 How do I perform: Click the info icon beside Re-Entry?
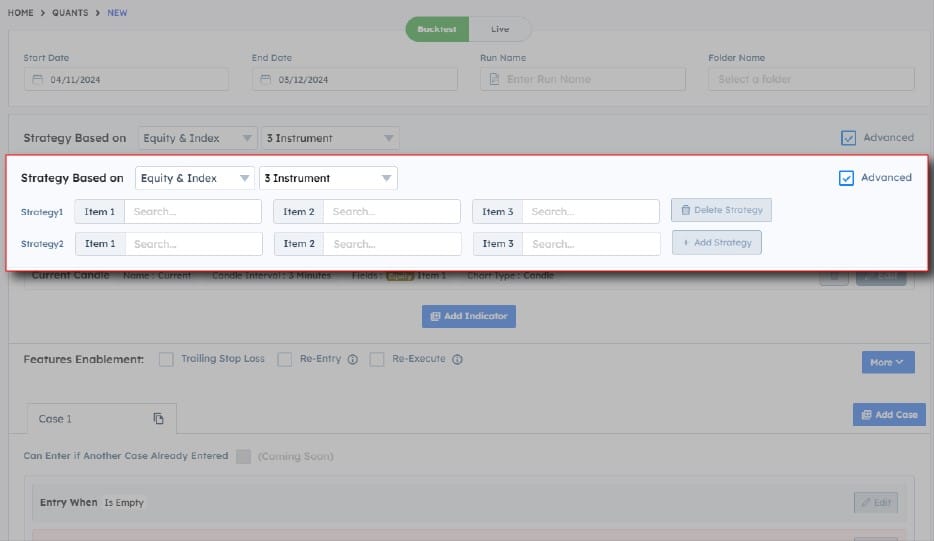(352, 360)
